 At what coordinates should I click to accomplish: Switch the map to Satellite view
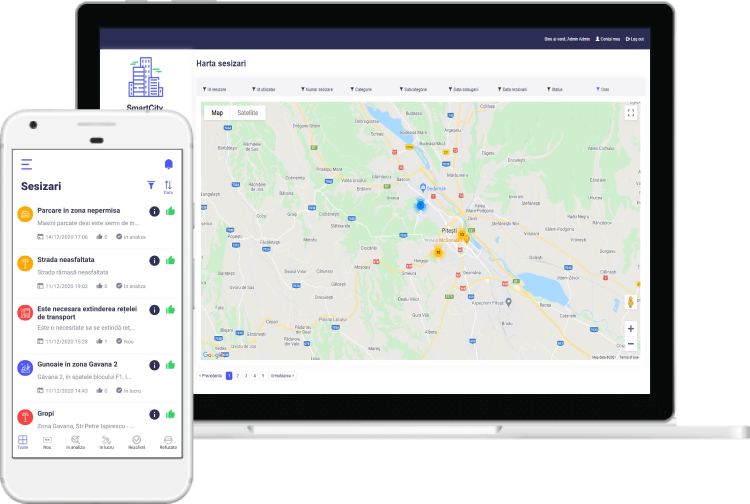tap(248, 113)
